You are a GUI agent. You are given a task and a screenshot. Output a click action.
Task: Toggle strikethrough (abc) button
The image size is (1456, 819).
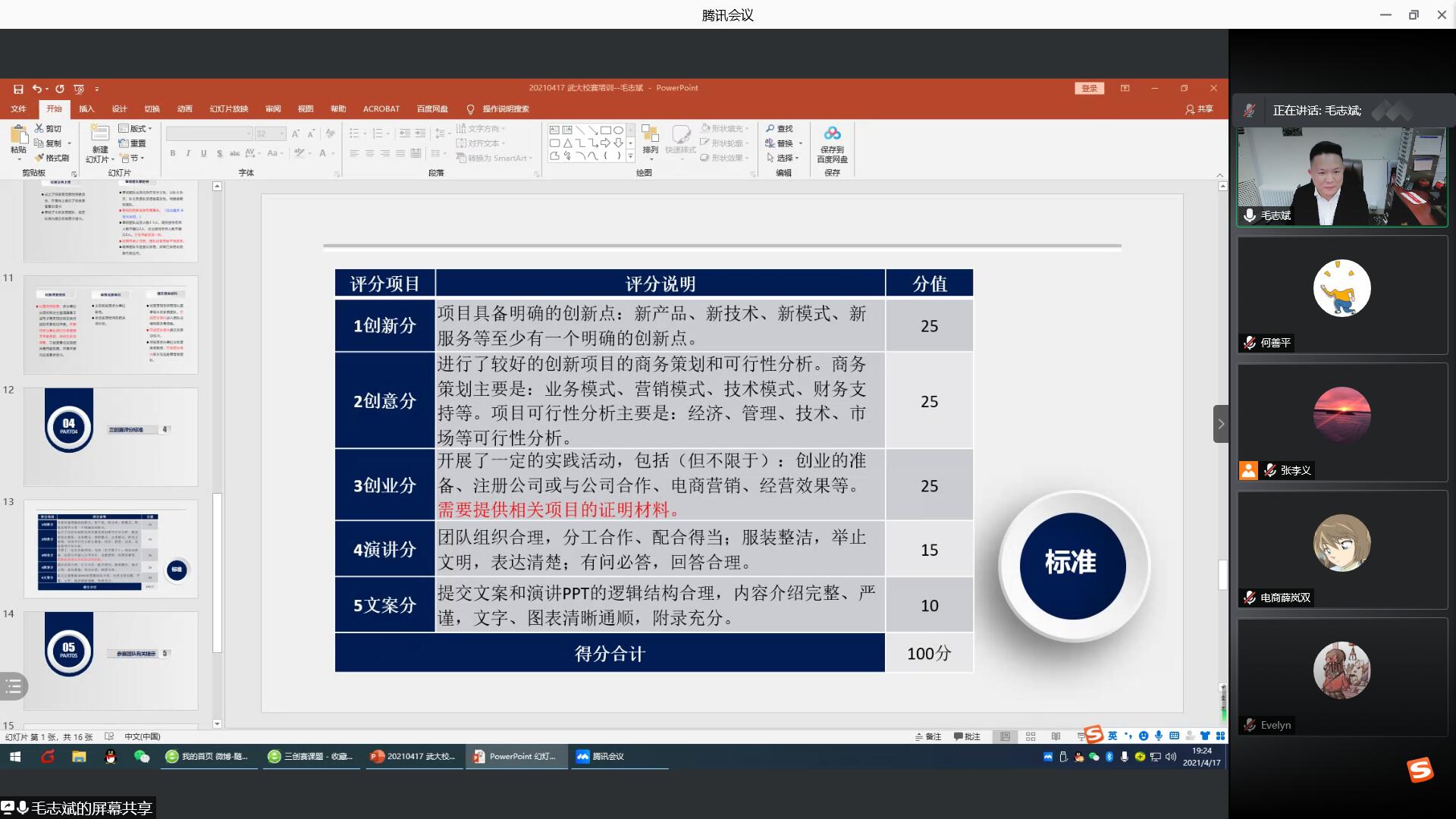(x=234, y=153)
